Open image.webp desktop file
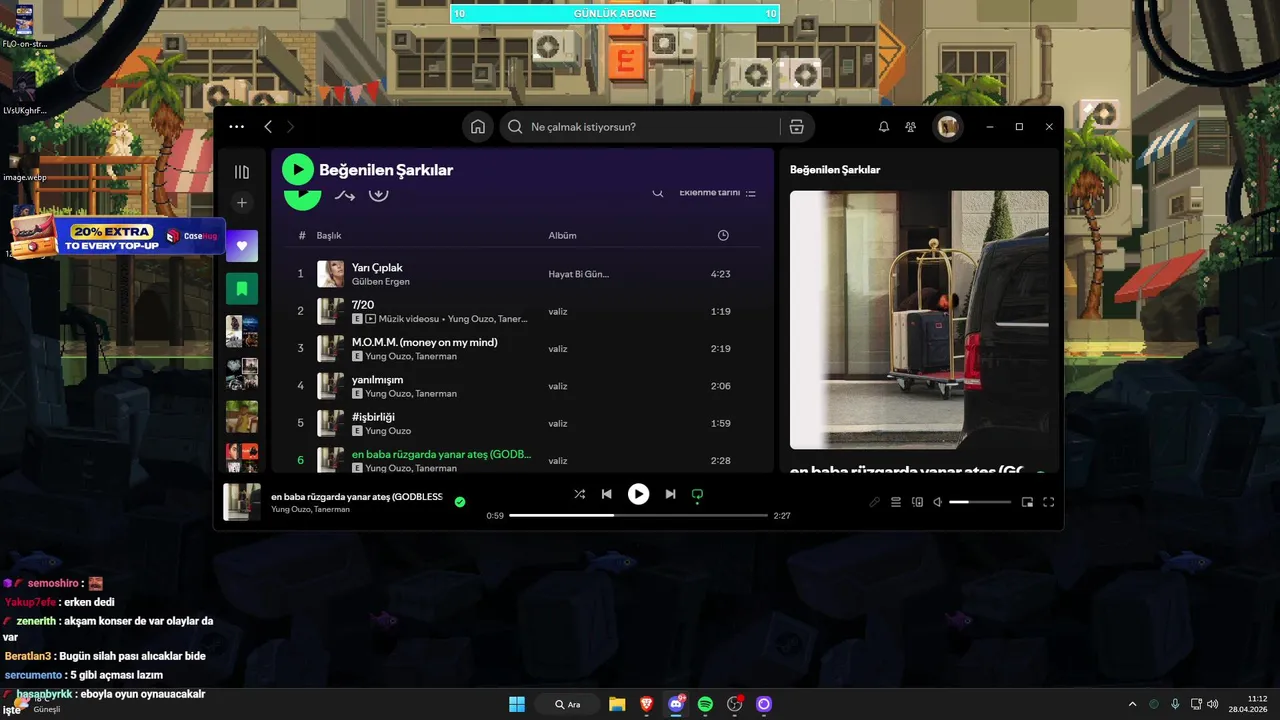 24,164
